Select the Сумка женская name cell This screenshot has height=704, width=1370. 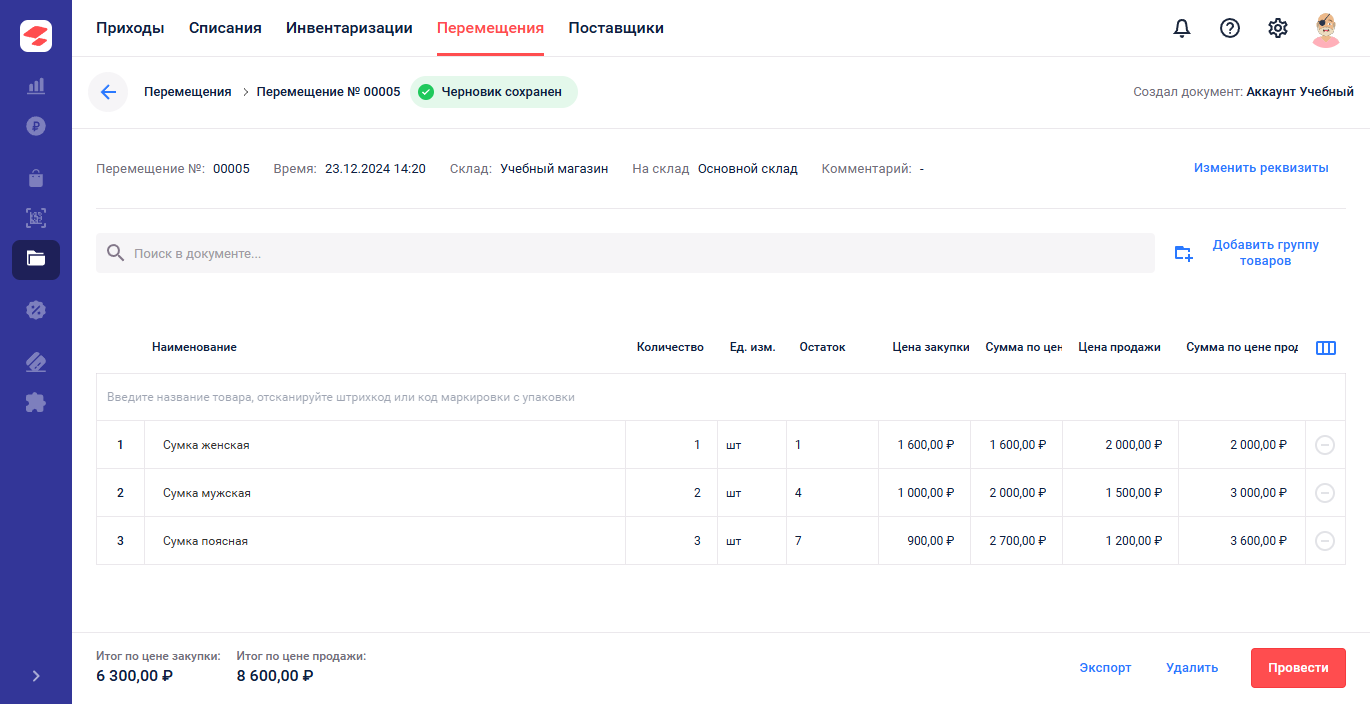(x=385, y=445)
